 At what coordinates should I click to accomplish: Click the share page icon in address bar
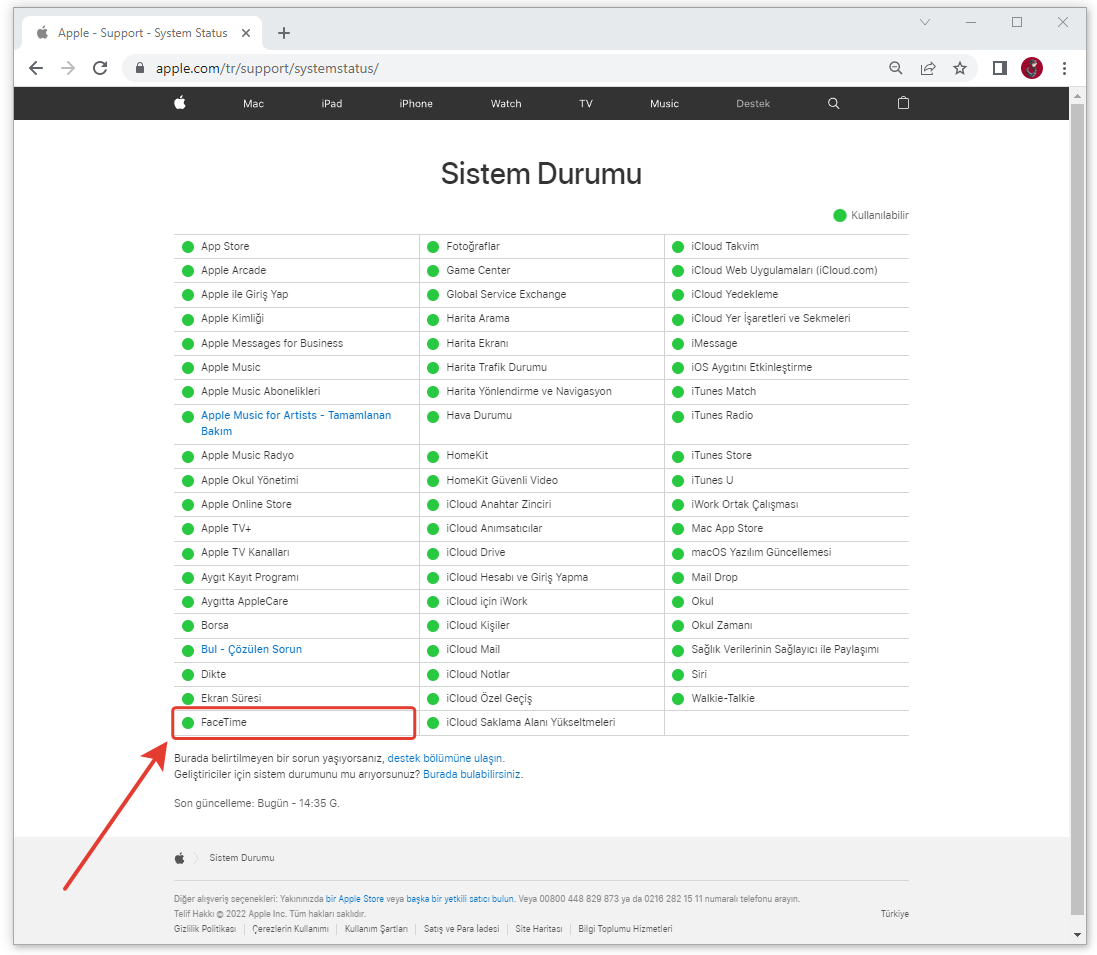click(928, 68)
